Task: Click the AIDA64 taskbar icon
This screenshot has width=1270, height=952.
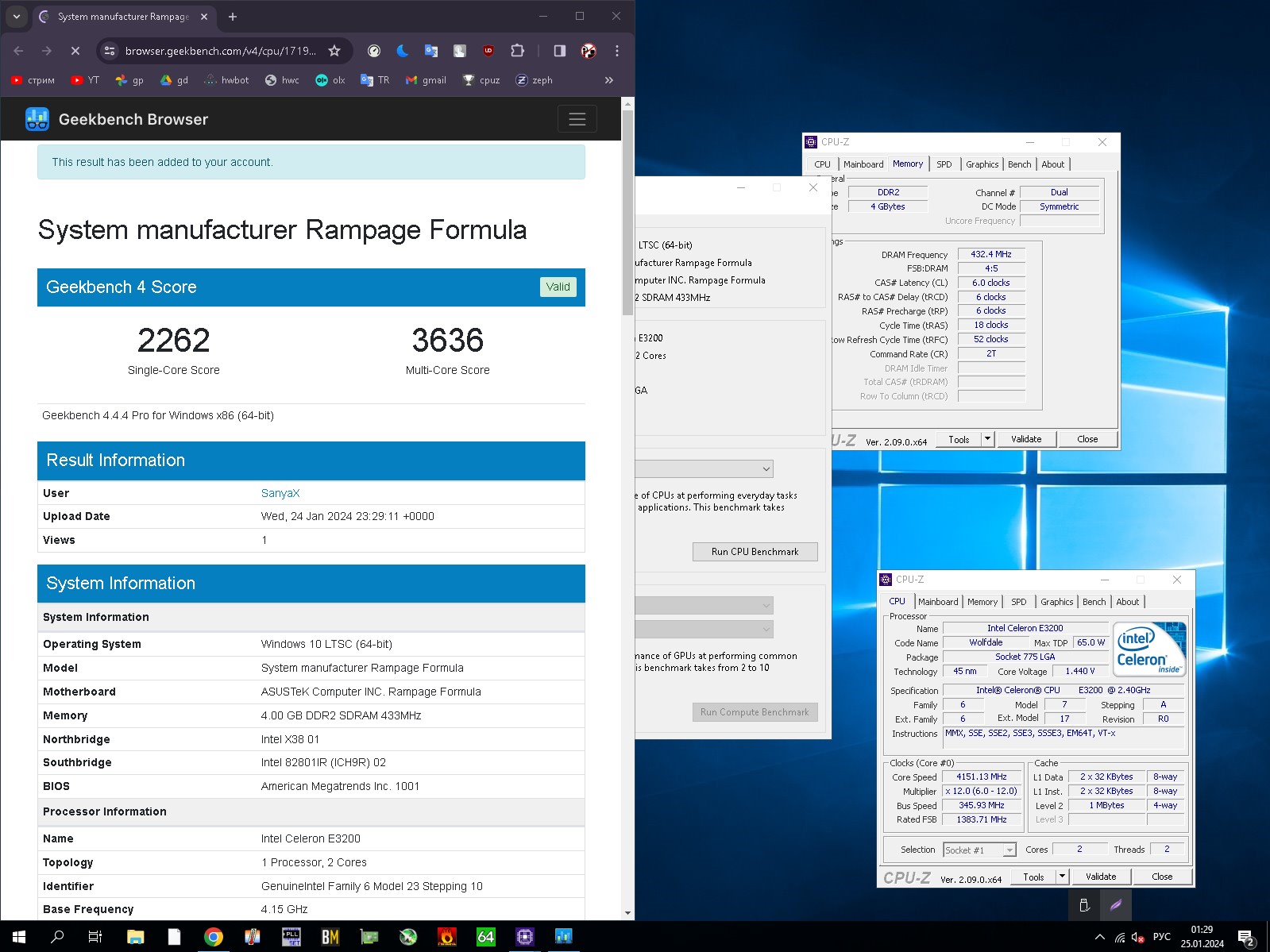Action: [x=486, y=937]
